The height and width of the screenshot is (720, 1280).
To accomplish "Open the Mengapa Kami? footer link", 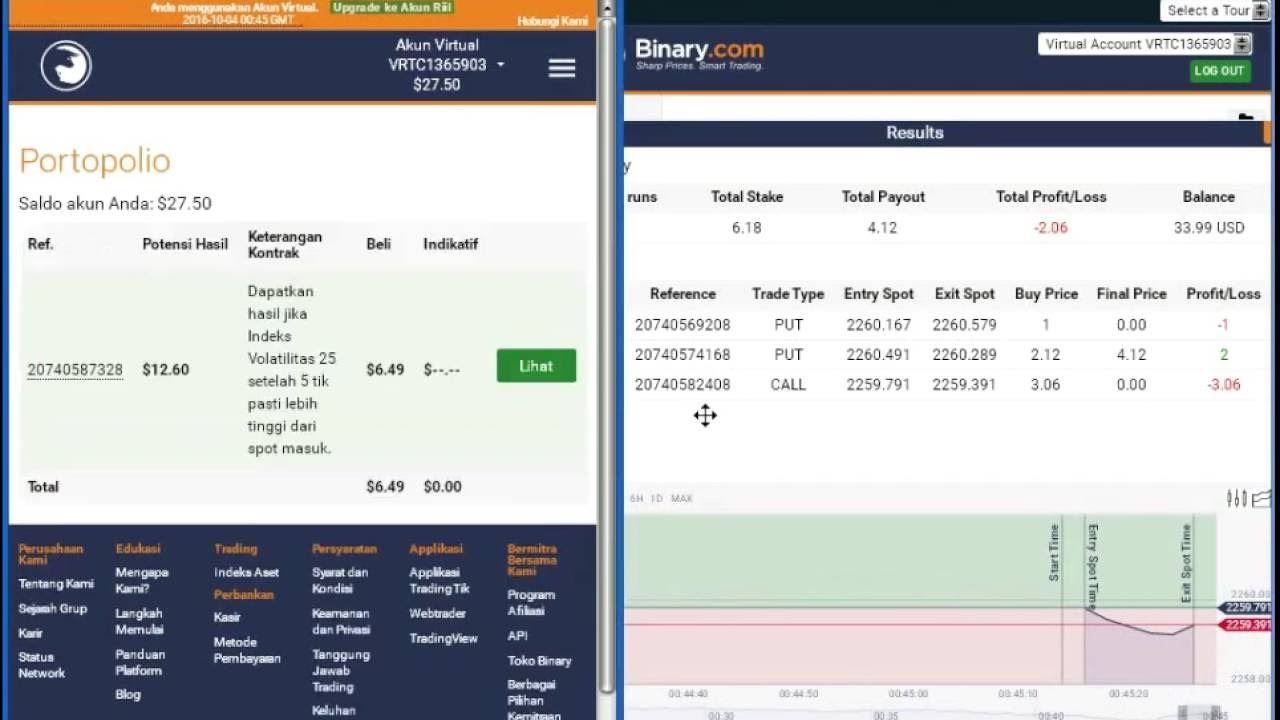I will [142, 580].
